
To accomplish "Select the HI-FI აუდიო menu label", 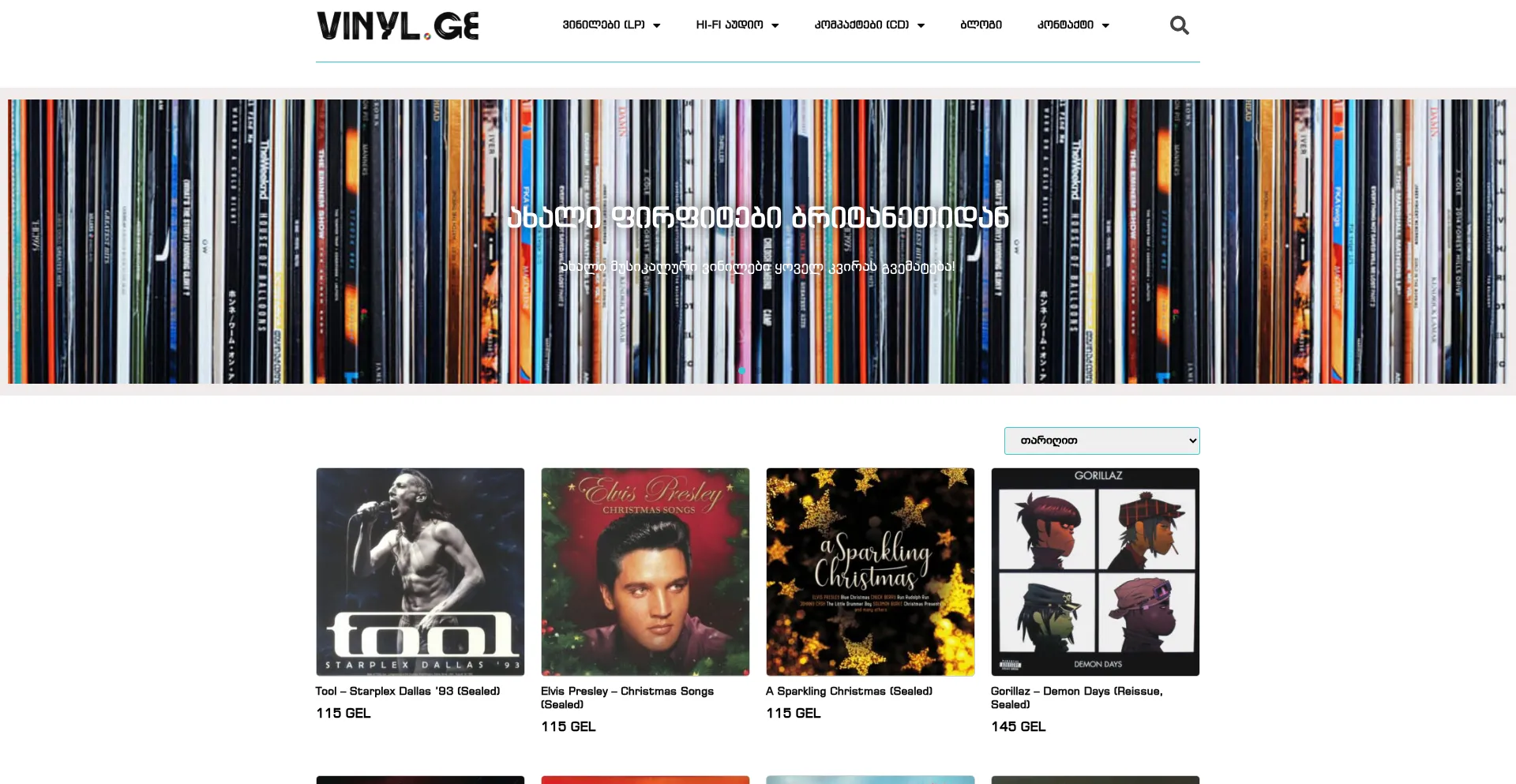I will tap(730, 24).
